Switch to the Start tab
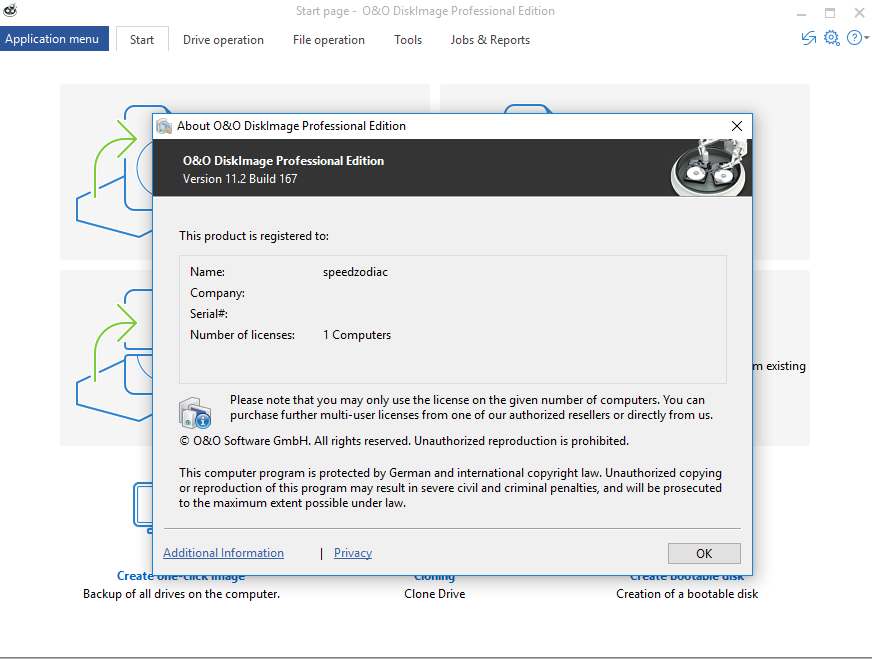This screenshot has height=659, width=872. click(x=142, y=40)
